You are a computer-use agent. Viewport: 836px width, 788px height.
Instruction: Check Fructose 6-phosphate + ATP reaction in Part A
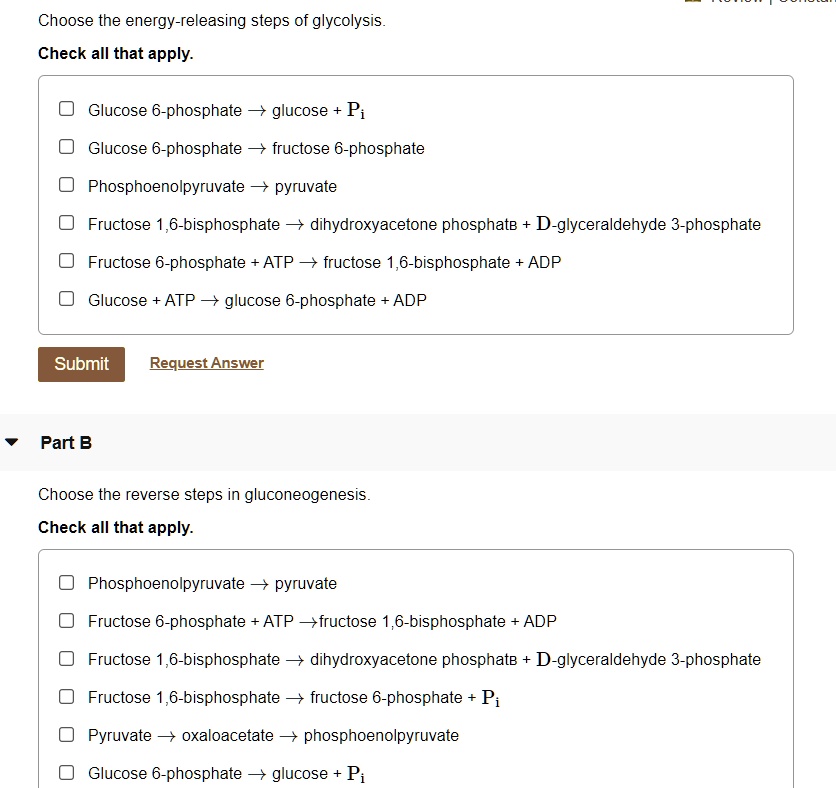pos(66,260)
